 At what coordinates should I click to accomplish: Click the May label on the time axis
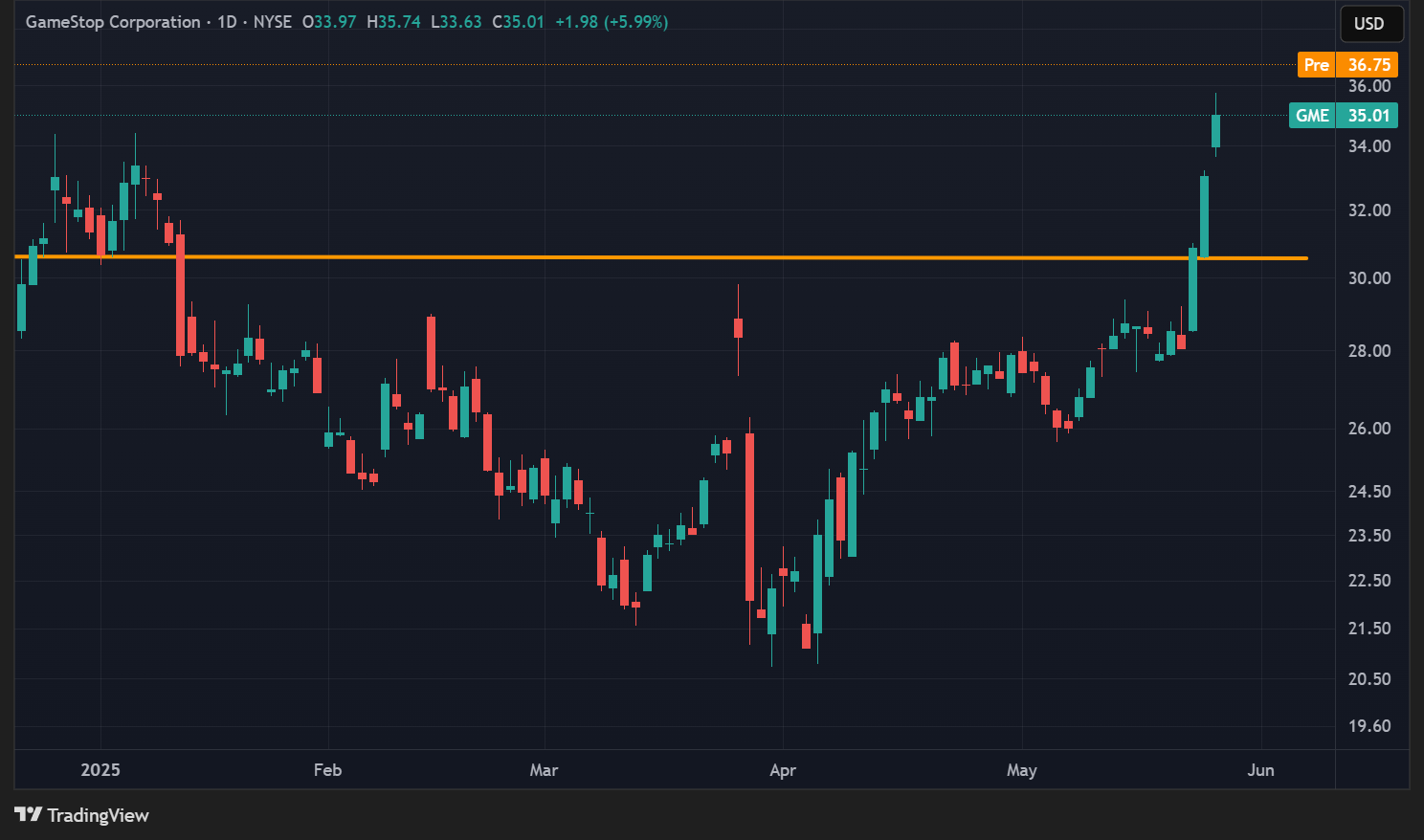point(1021,769)
